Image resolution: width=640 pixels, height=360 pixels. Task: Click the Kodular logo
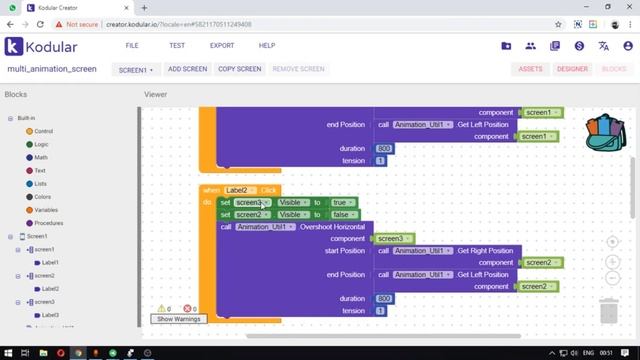[x=41, y=47]
